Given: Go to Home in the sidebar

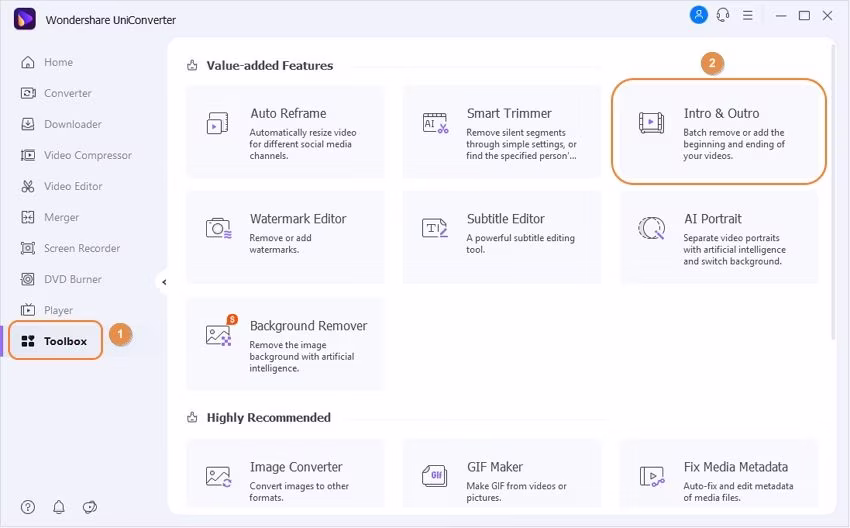Looking at the screenshot, I should [x=58, y=62].
